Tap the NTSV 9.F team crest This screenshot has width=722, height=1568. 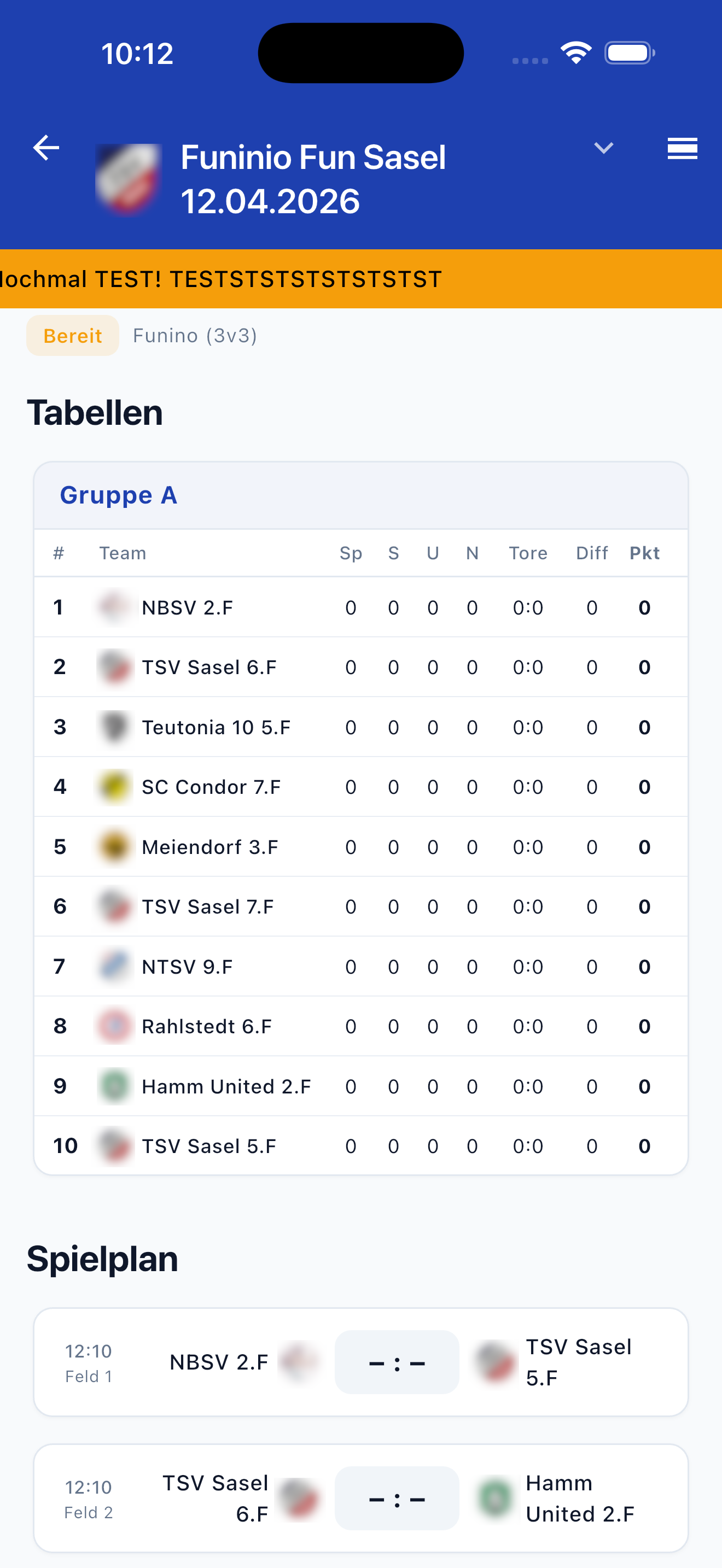pos(114,967)
